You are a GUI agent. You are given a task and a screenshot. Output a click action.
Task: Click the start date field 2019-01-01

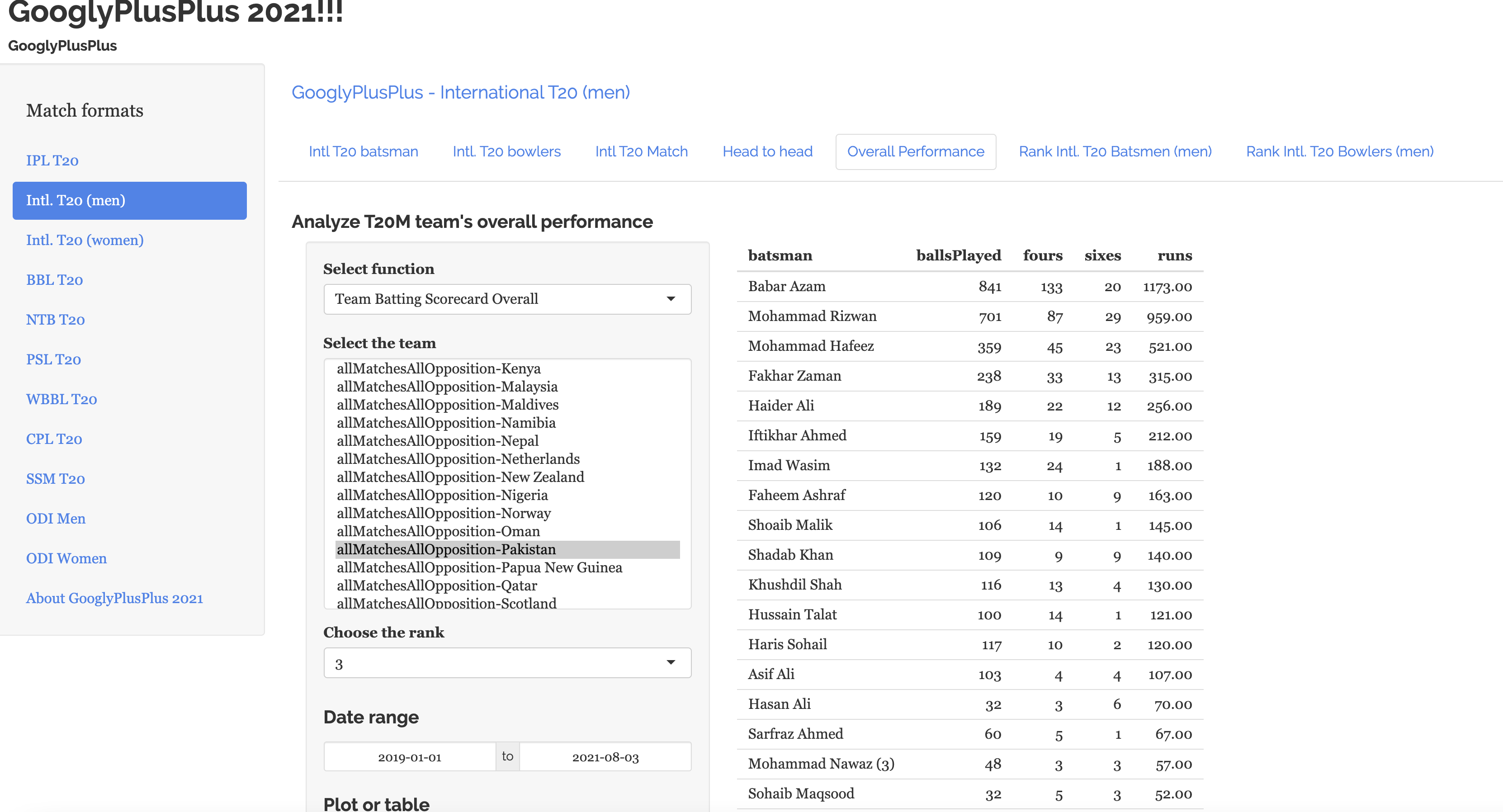[x=409, y=757]
